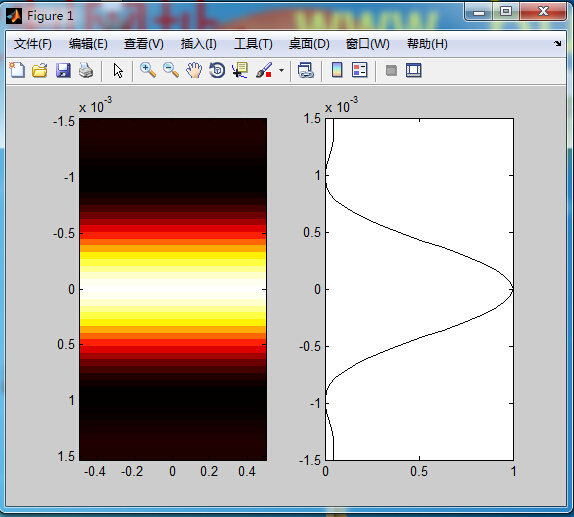Activate the Zoom Out magnifier tool
The height and width of the screenshot is (517, 574).
(171, 70)
